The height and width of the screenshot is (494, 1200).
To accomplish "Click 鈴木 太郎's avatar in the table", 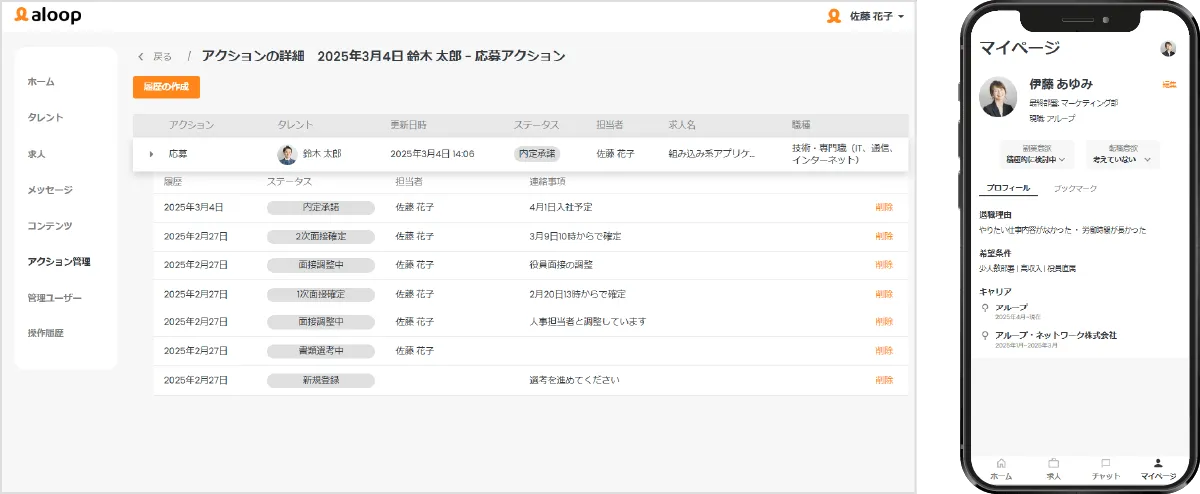I will click(287, 154).
